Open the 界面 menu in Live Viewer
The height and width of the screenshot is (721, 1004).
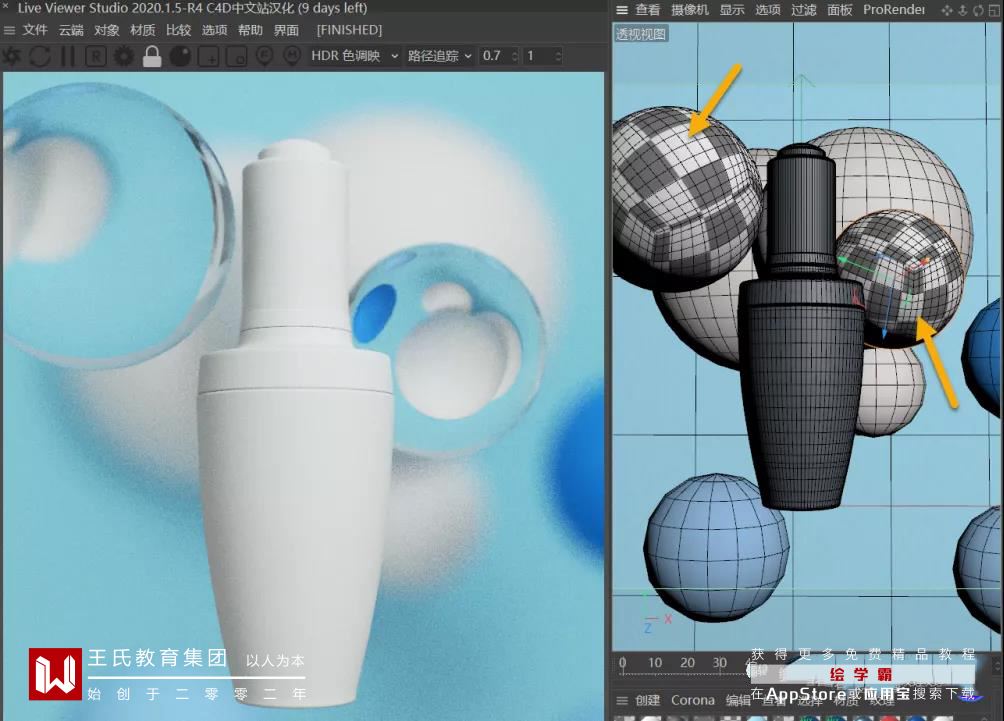point(286,30)
